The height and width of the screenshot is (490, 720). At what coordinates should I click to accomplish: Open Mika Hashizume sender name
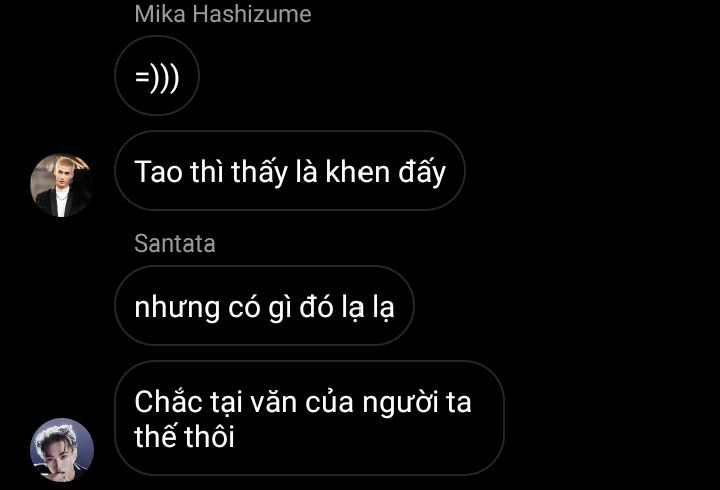(223, 14)
